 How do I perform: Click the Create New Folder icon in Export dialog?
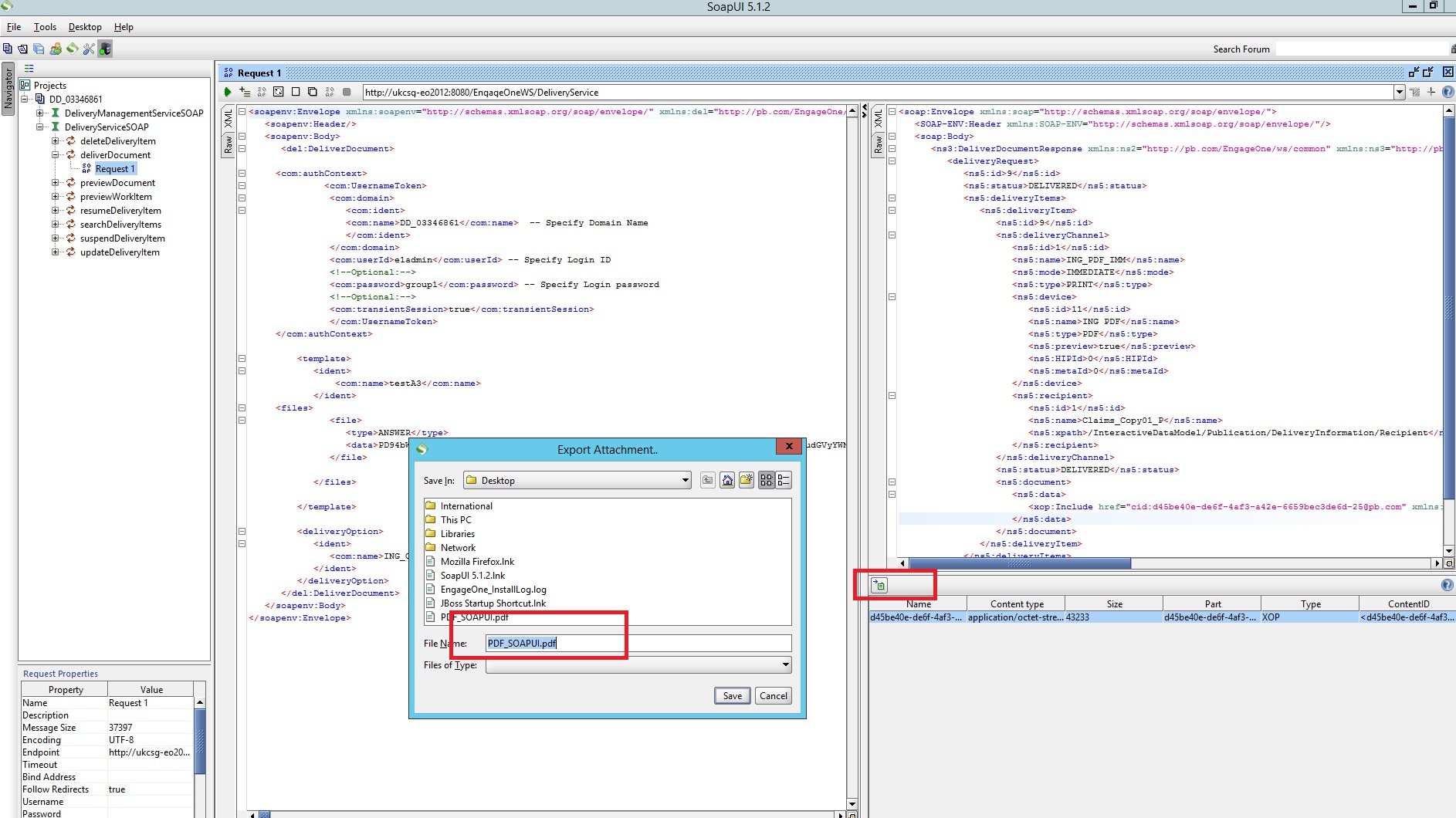746,480
